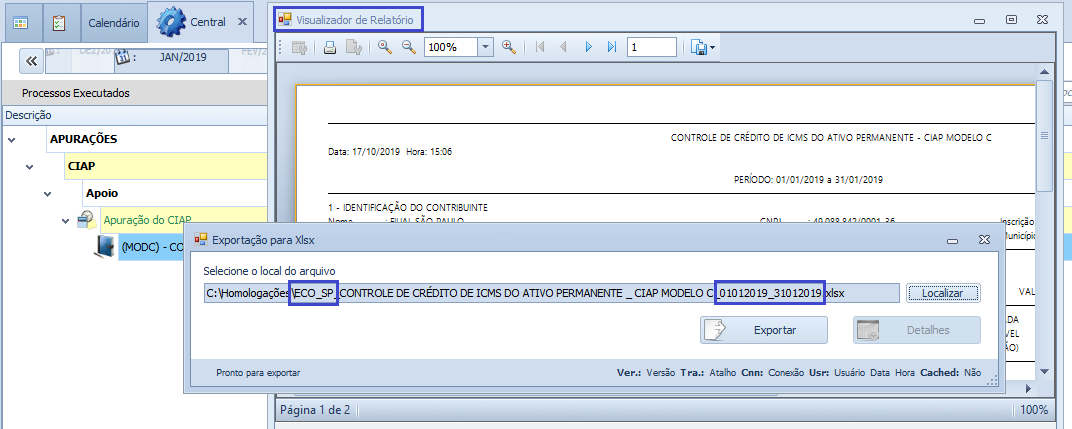
Task: Click the collapse double-chevron button
Action: 31,61
